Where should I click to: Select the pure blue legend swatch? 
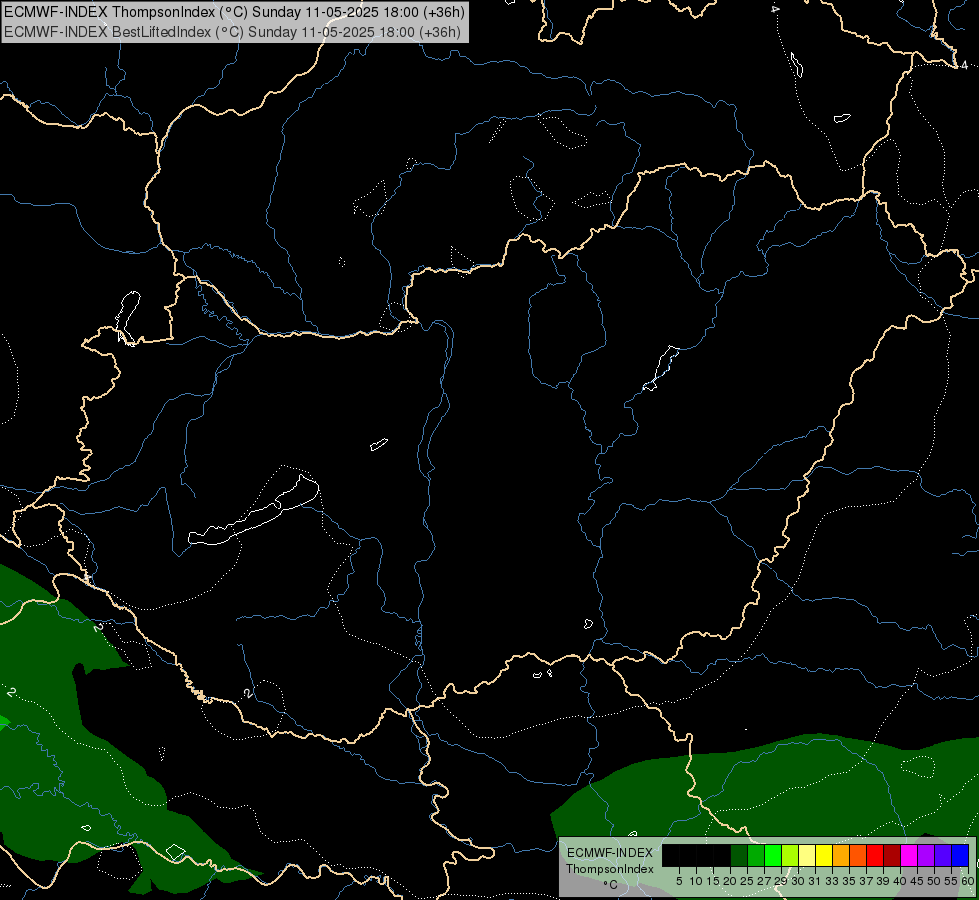(x=960, y=855)
